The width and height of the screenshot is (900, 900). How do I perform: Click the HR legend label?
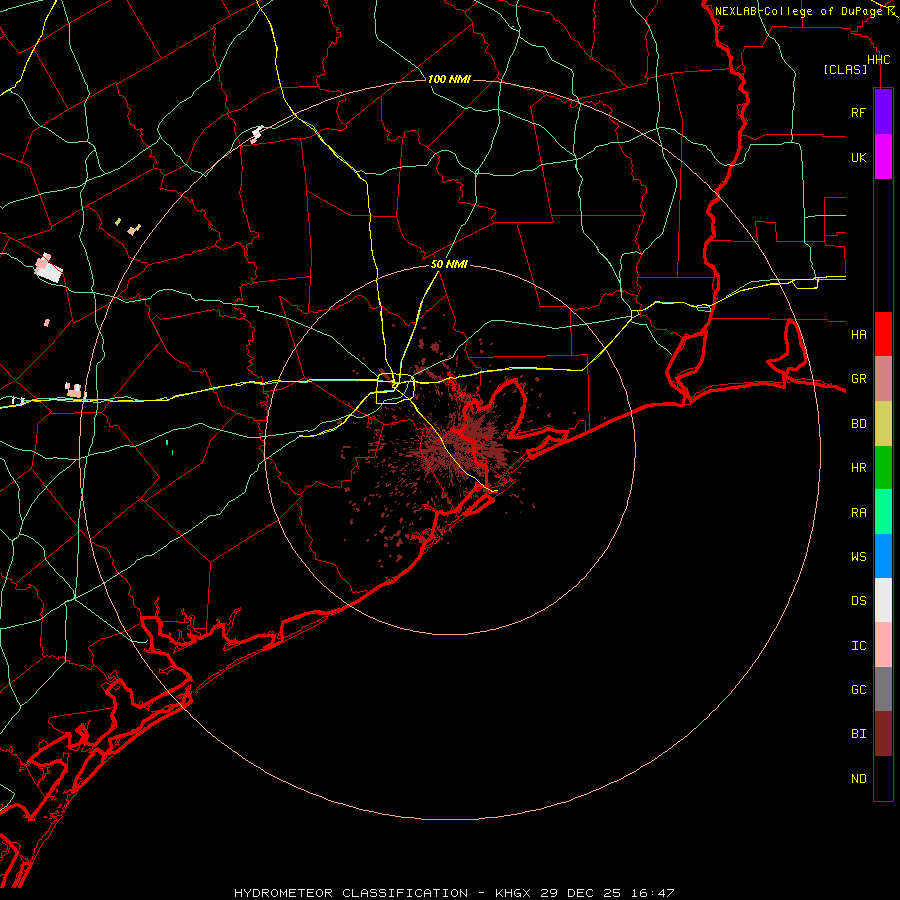coord(859,468)
